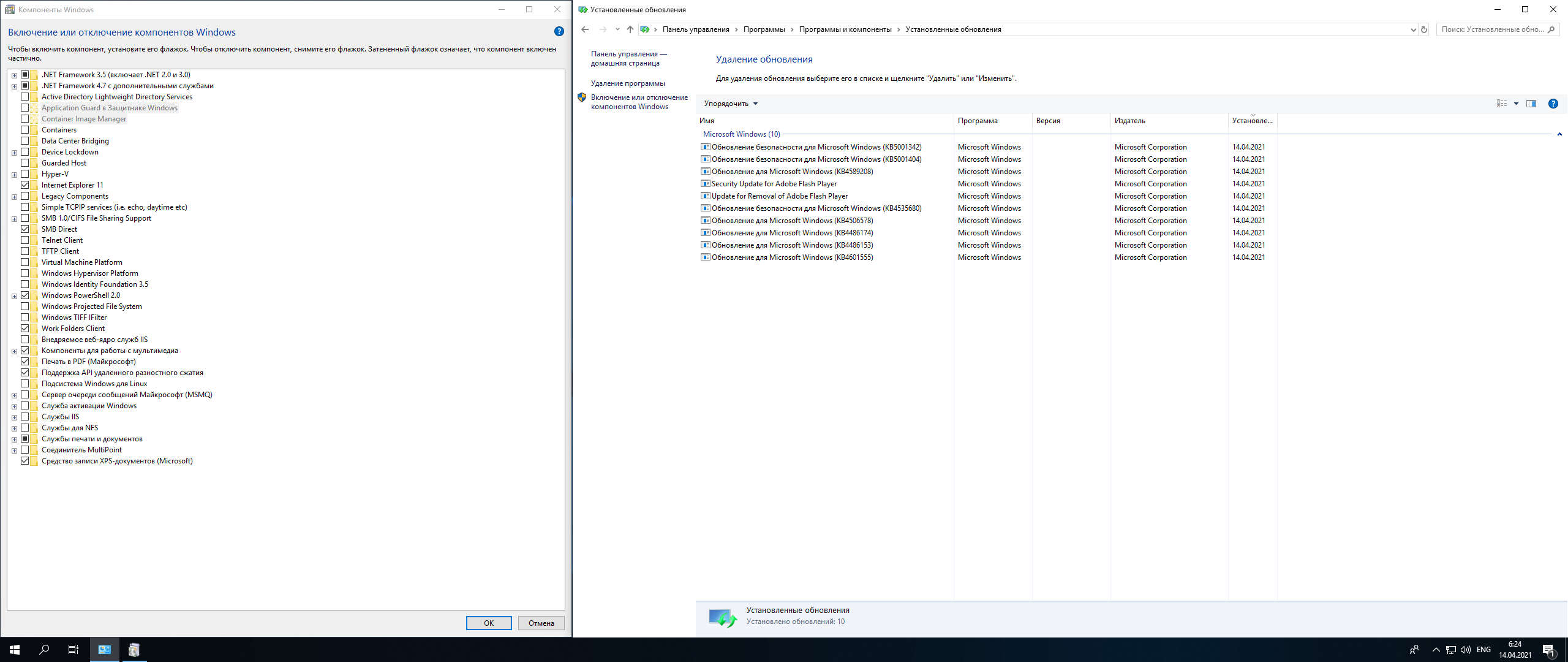
Task: Open the recent locations dropdown arrow
Action: [x=617, y=29]
